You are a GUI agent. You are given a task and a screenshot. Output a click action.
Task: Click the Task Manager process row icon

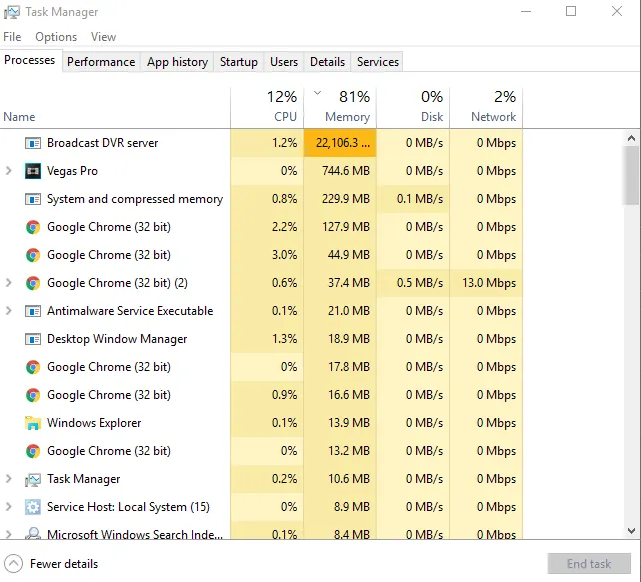click(33, 479)
